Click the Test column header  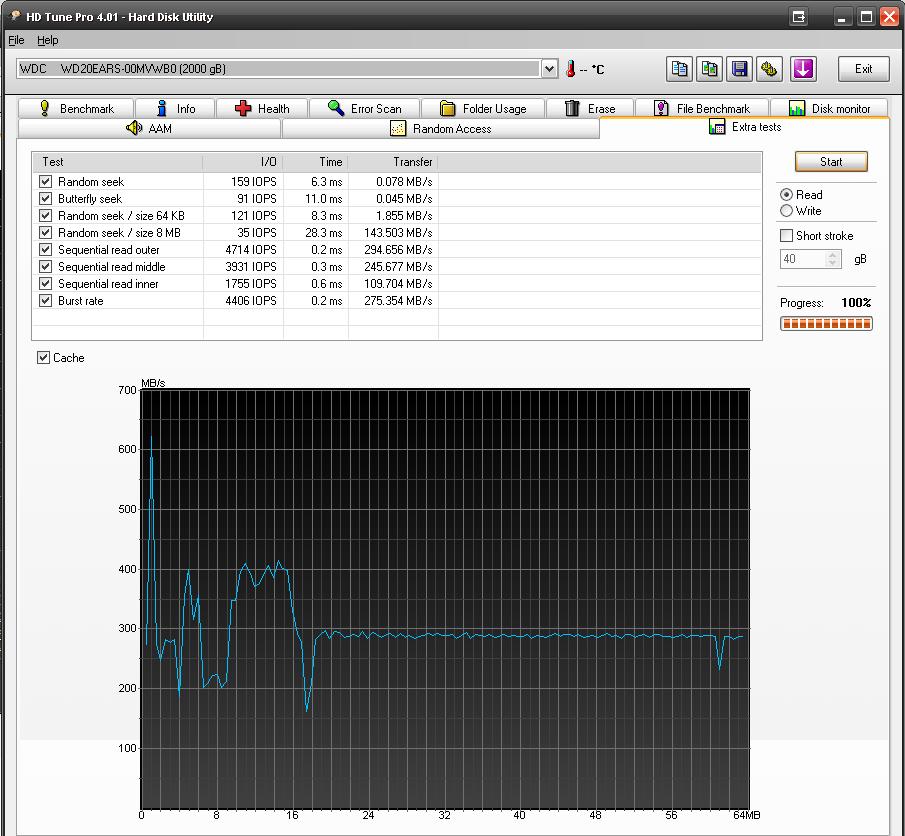[118, 162]
